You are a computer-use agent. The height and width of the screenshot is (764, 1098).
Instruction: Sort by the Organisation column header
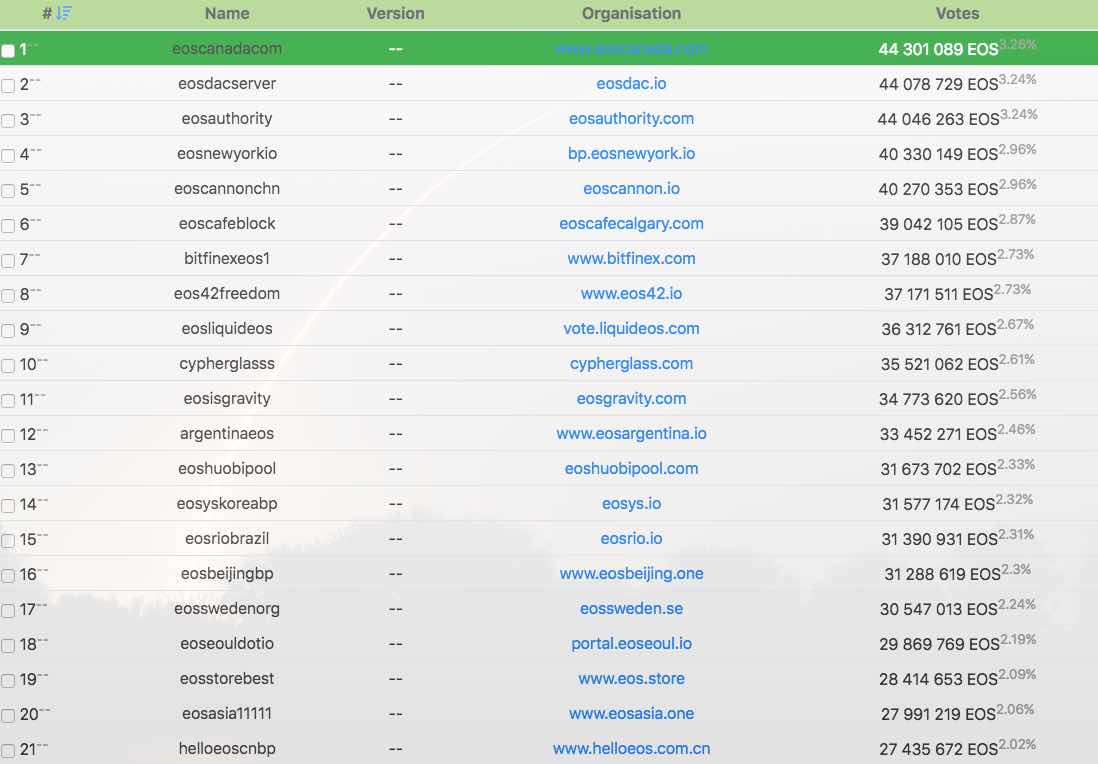pyautogui.click(x=631, y=13)
